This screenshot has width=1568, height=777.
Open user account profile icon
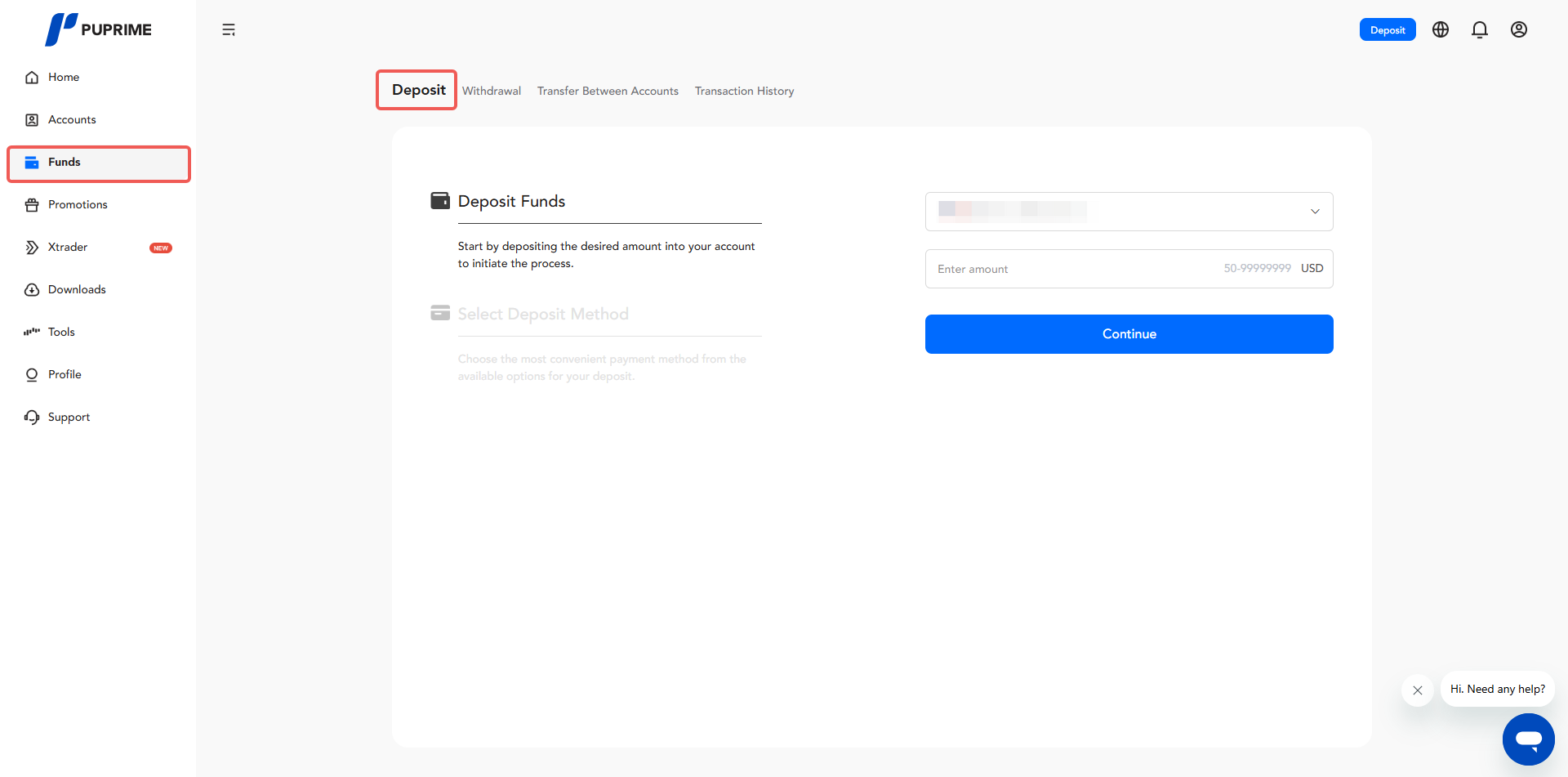click(1518, 30)
